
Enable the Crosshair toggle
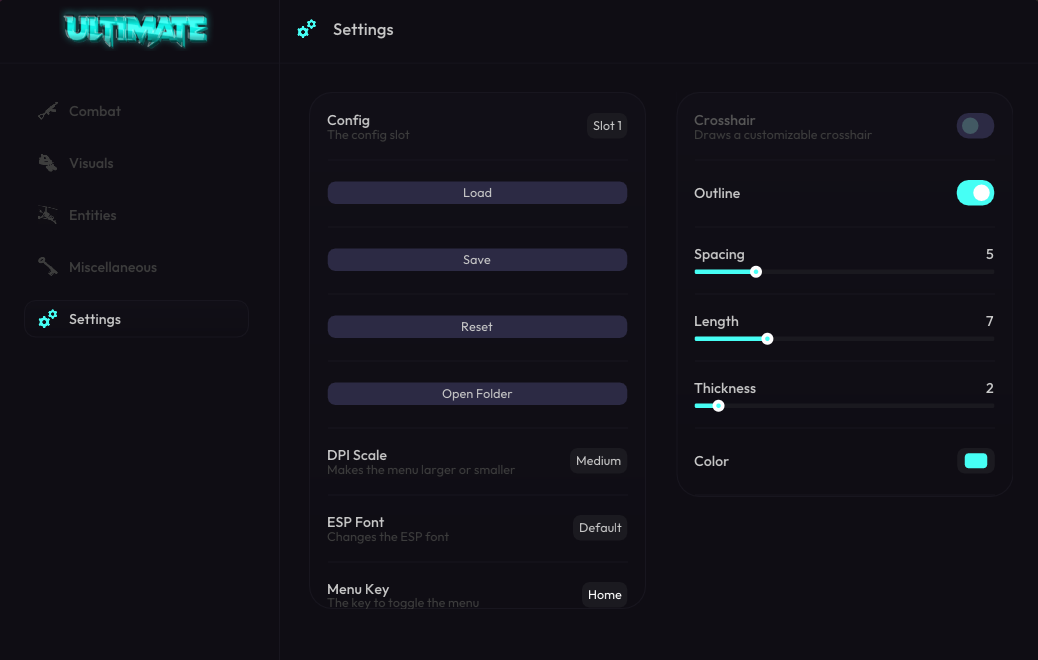click(975, 125)
